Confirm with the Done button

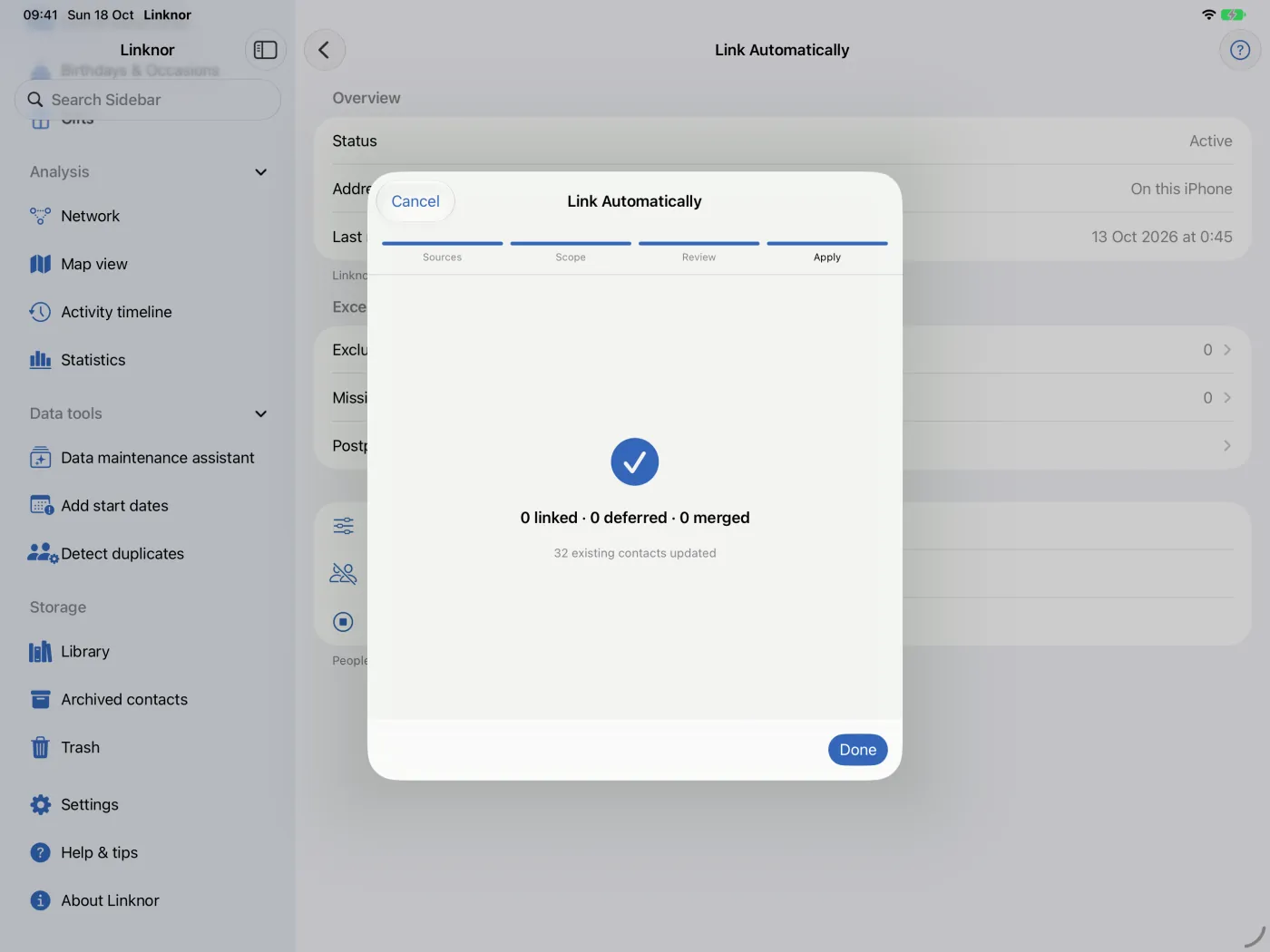(x=857, y=750)
